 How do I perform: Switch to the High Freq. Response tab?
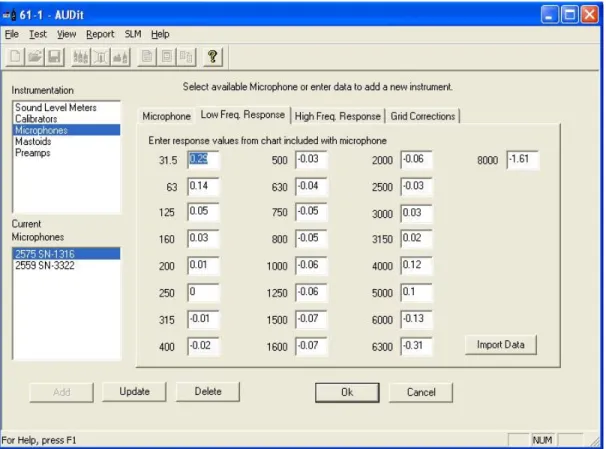pos(337,116)
